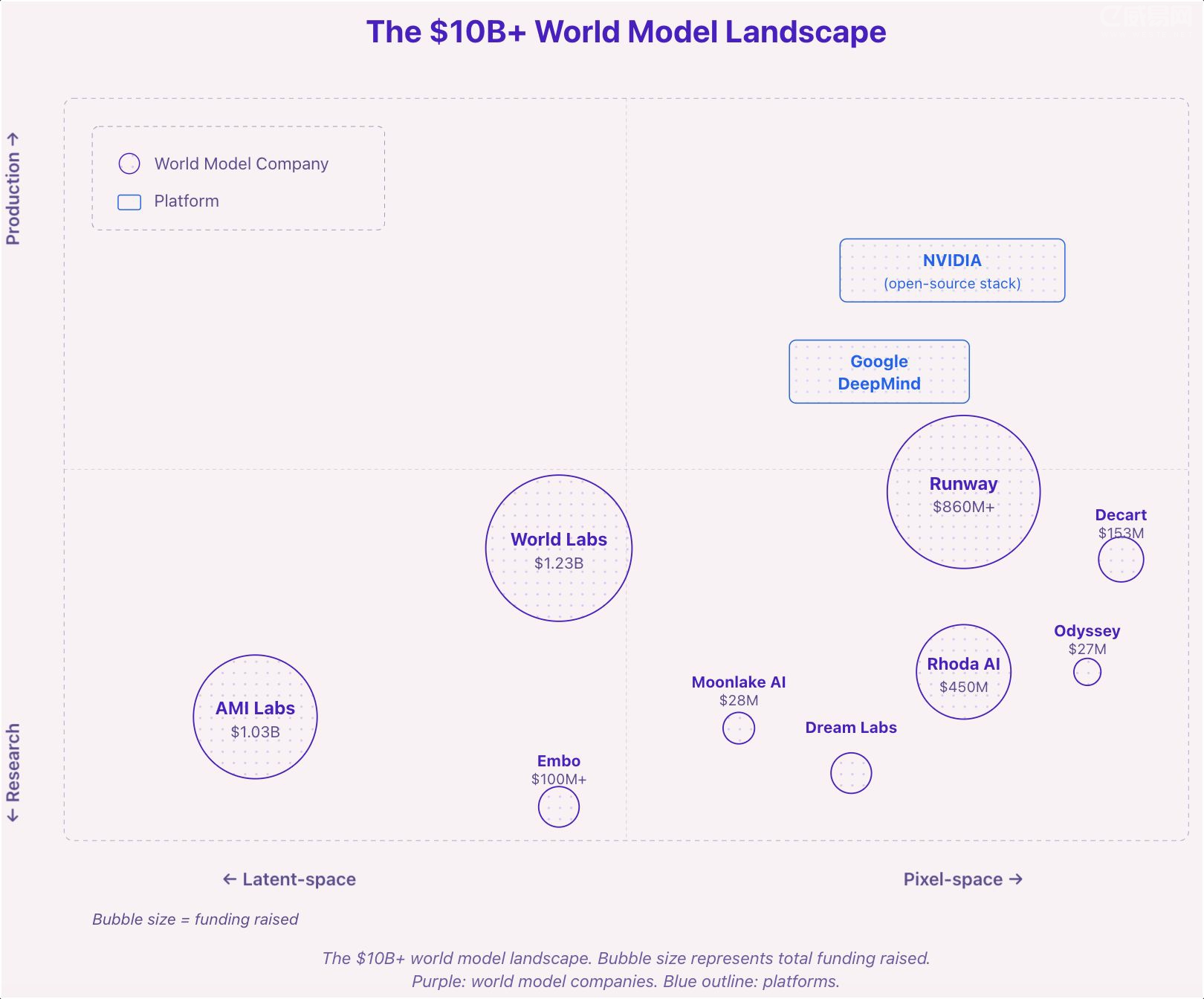Viewport: 1204px width, 999px height.
Task: Click the "Runway" company name
Action: coord(963,484)
